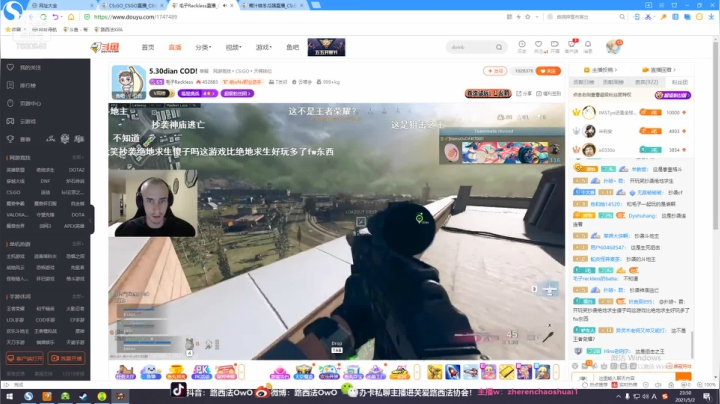The height and width of the screenshot is (404, 720).
Task: Click the CS:GO category link in sidebar
Action: coord(13,192)
